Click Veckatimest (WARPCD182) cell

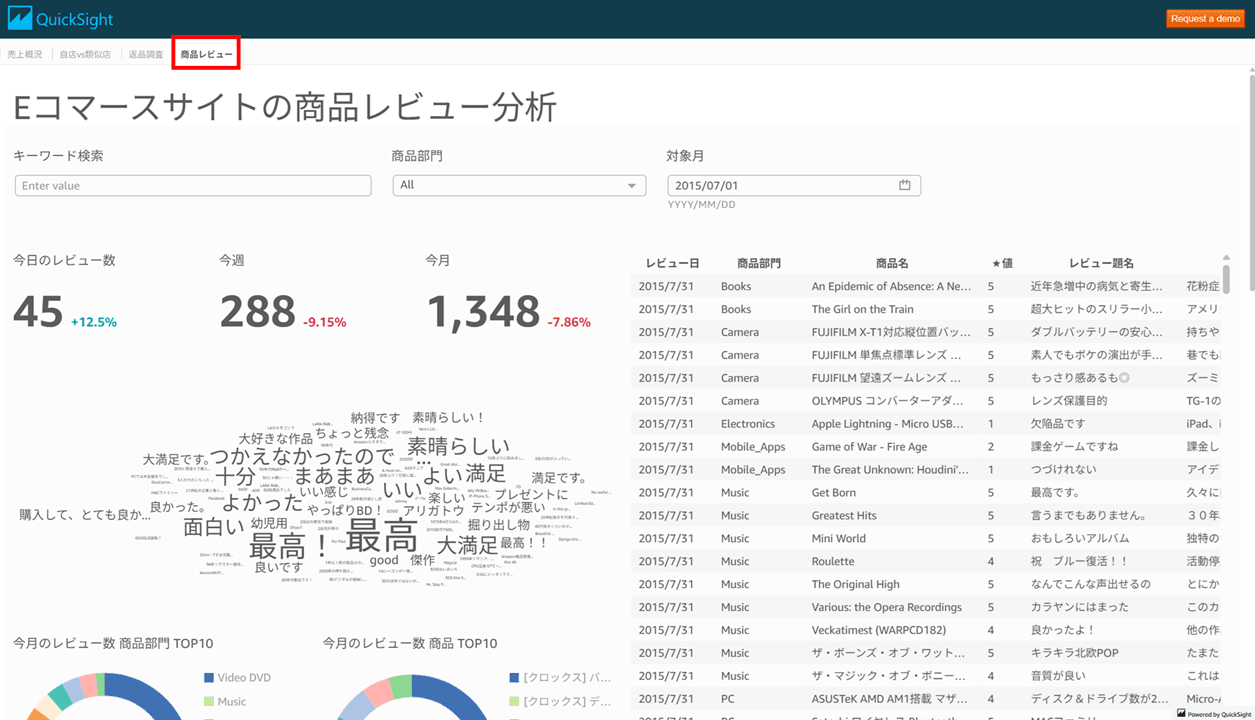click(x=880, y=631)
